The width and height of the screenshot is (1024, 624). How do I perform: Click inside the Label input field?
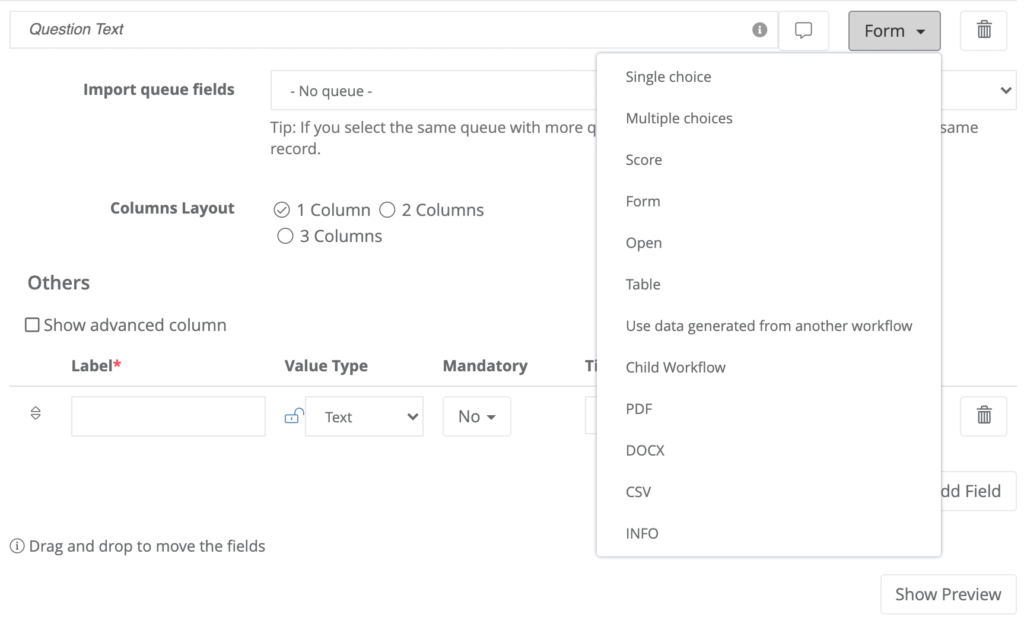point(167,416)
